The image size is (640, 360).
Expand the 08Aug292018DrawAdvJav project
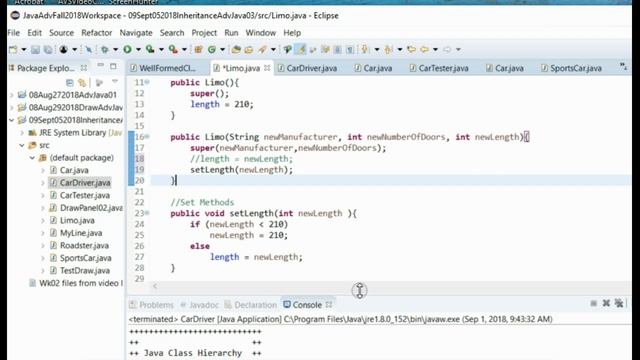12,108
